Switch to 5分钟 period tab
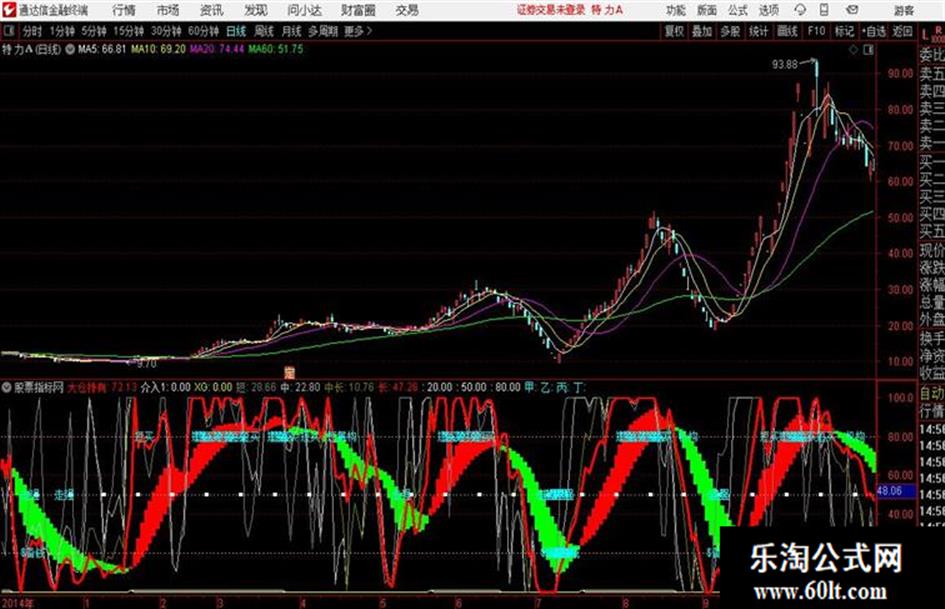This screenshot has width=945, height=609. click(x=94, y=31)
